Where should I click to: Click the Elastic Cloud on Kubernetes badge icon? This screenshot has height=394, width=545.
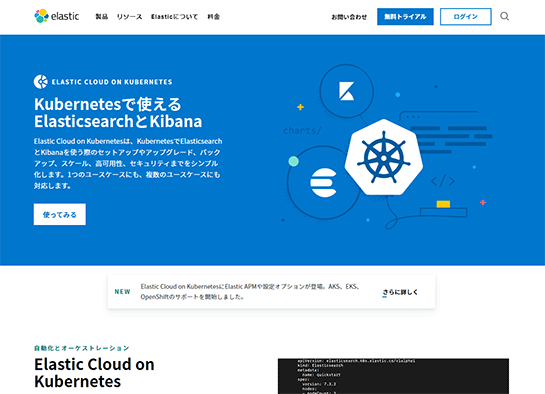pyautogui.click(x=41, y=82)
